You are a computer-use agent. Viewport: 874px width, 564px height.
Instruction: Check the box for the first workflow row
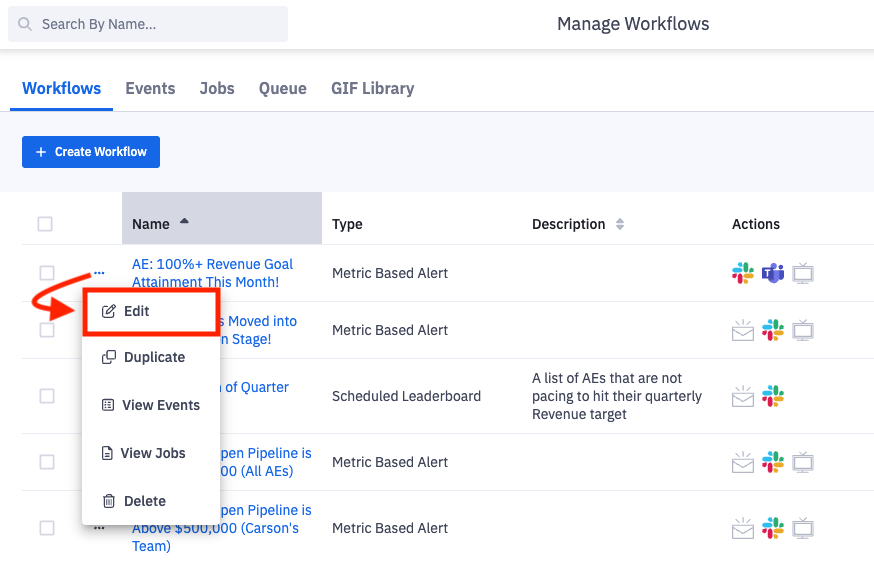(47, 273)
